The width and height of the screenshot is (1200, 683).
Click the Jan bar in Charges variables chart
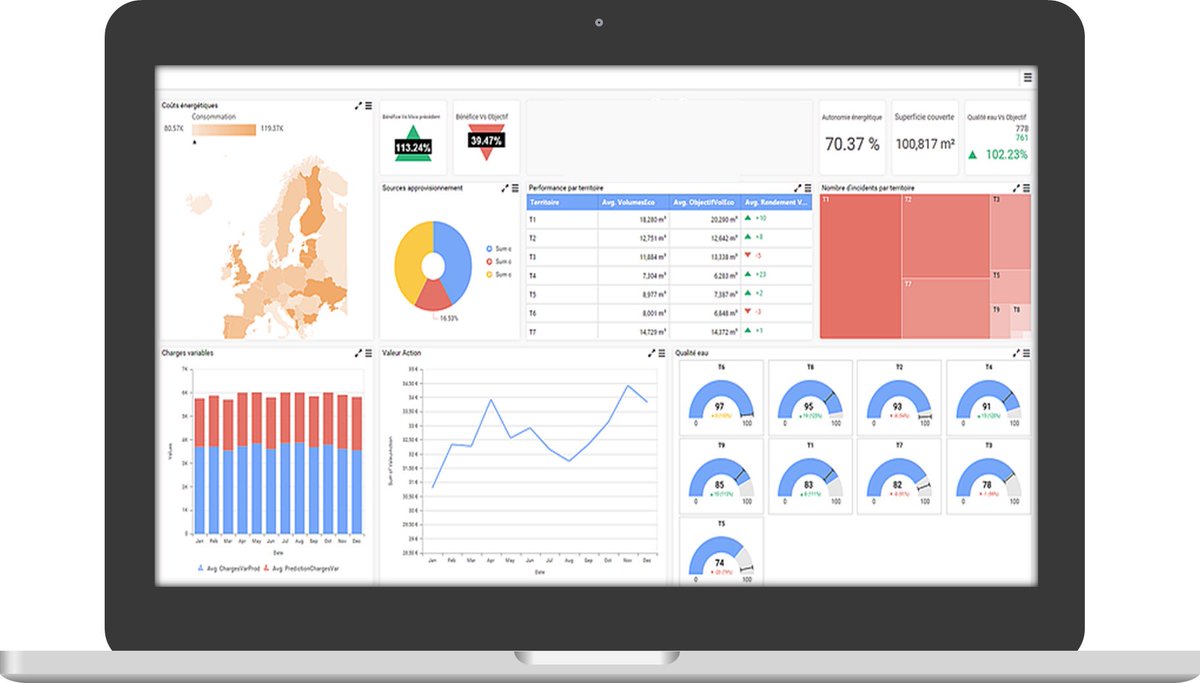click(200, 466)
